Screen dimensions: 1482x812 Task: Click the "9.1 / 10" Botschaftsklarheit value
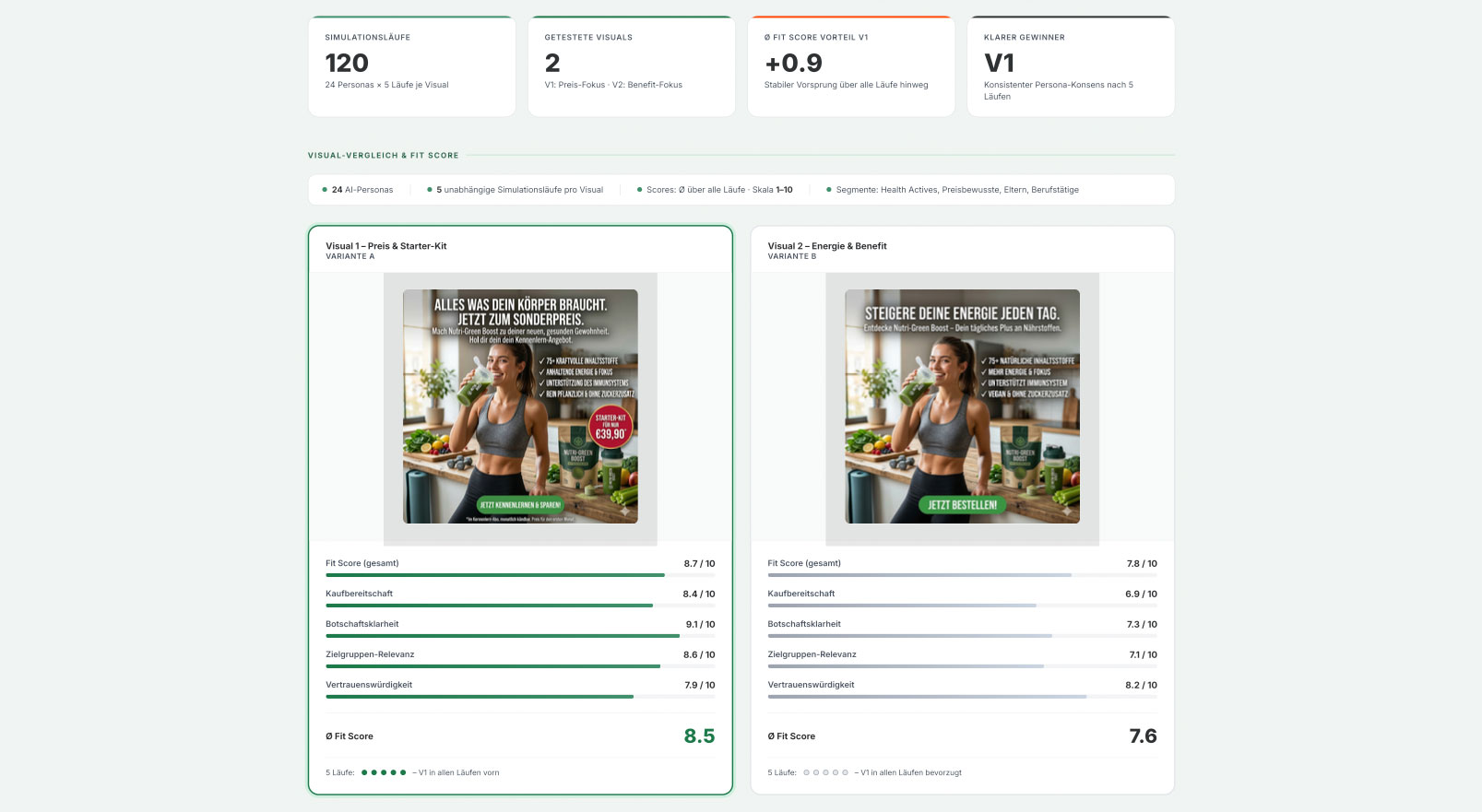point(700,624)
